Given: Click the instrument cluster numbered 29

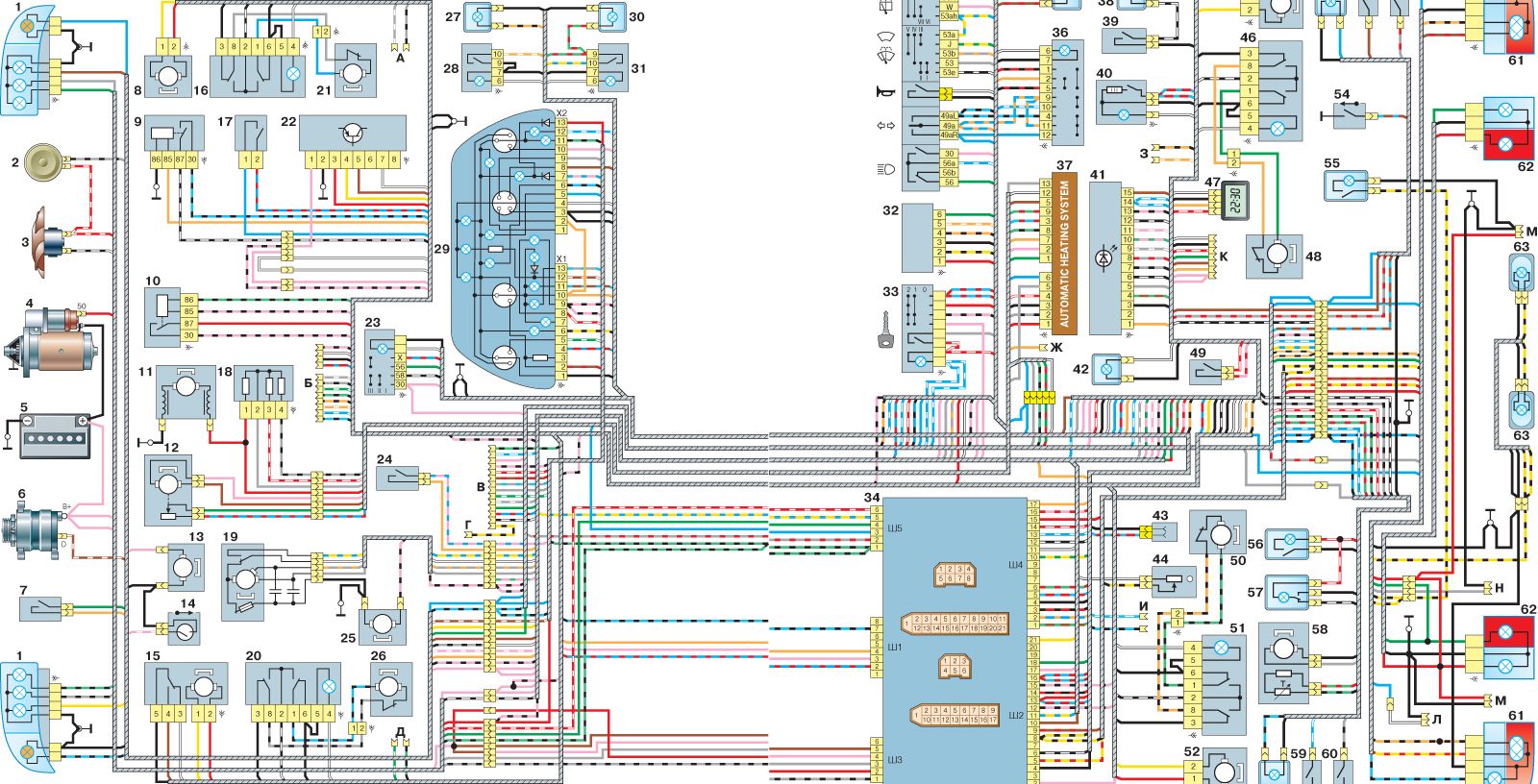Looking at the screenshot, I should pyautogui.click(x=509, y=250).
